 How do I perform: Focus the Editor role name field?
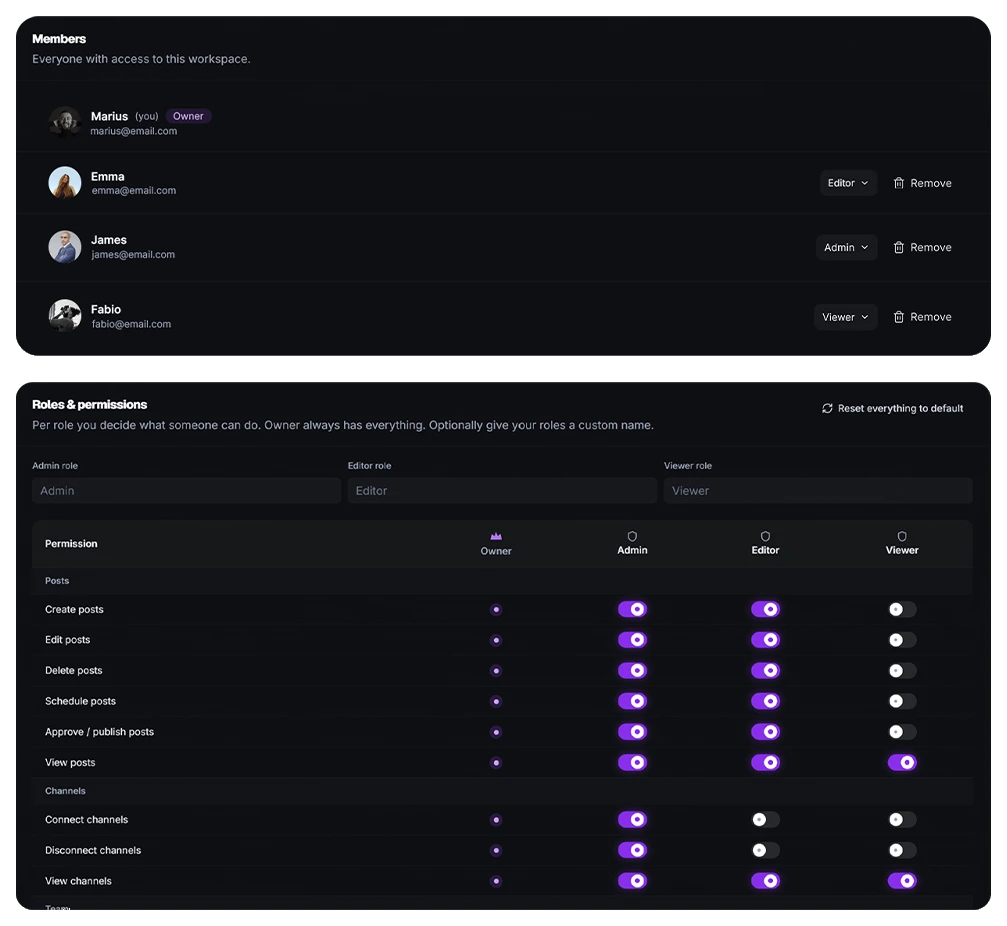tap(502, 491)
